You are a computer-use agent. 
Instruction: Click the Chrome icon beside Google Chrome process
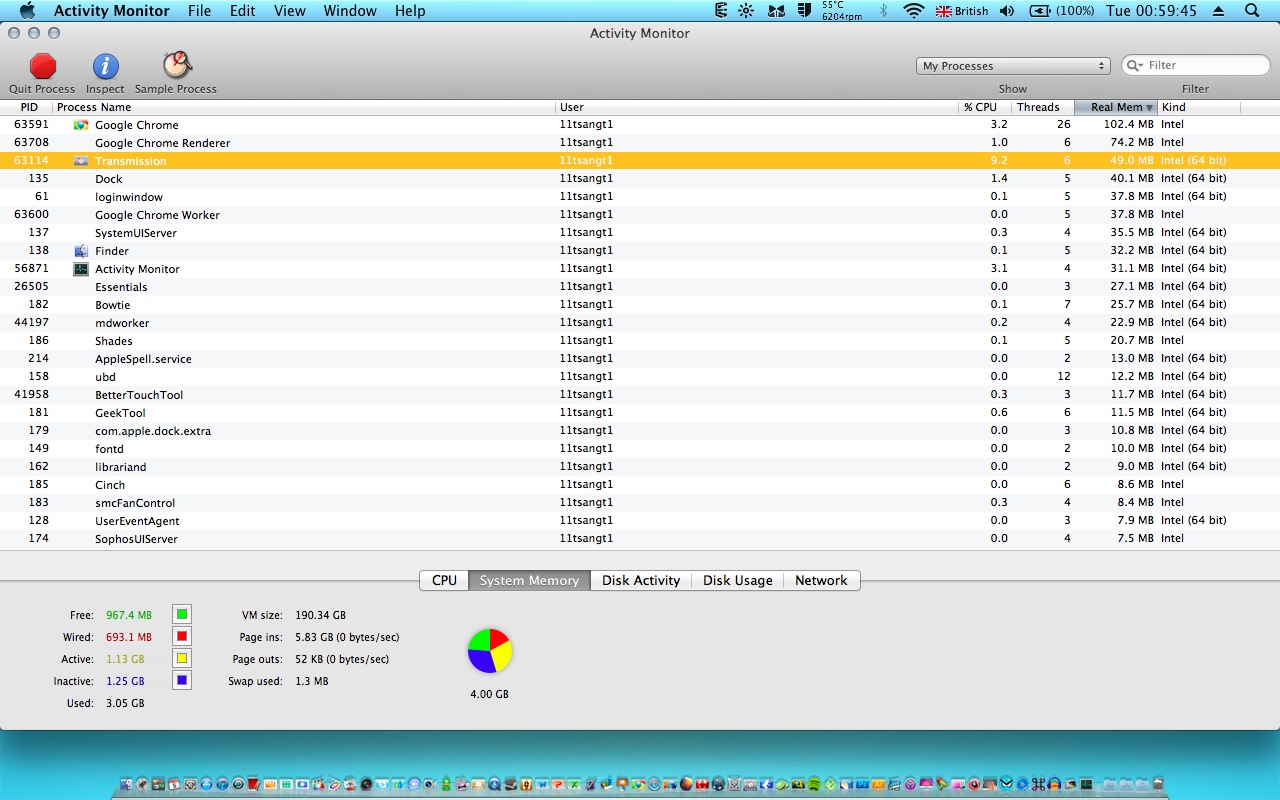[x=81, y=125]
